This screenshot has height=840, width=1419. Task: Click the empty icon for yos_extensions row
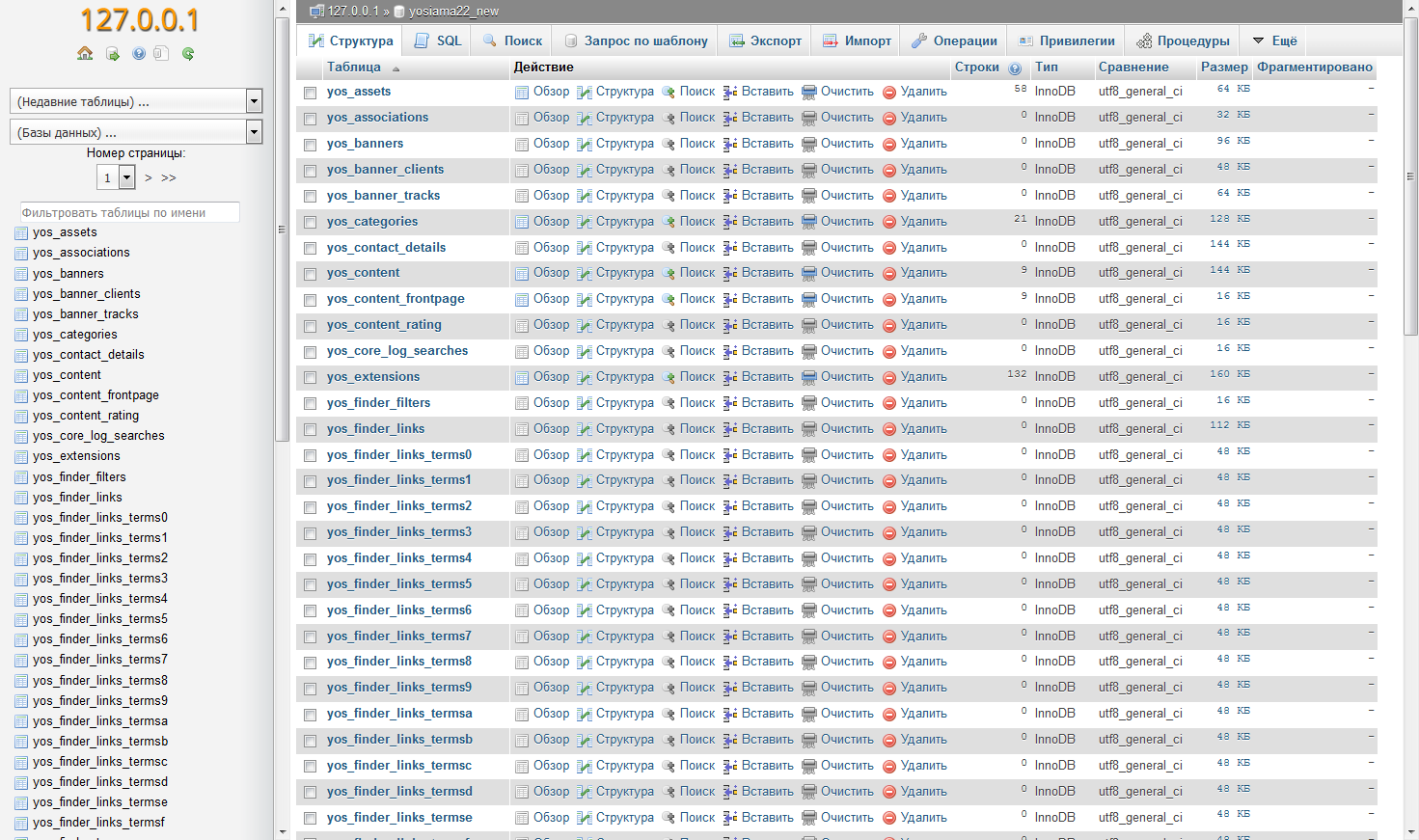pyautogui.click(x=809, y=378)
